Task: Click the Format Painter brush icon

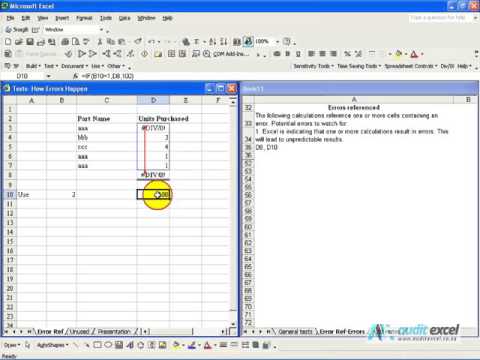Action: [137, 42]
